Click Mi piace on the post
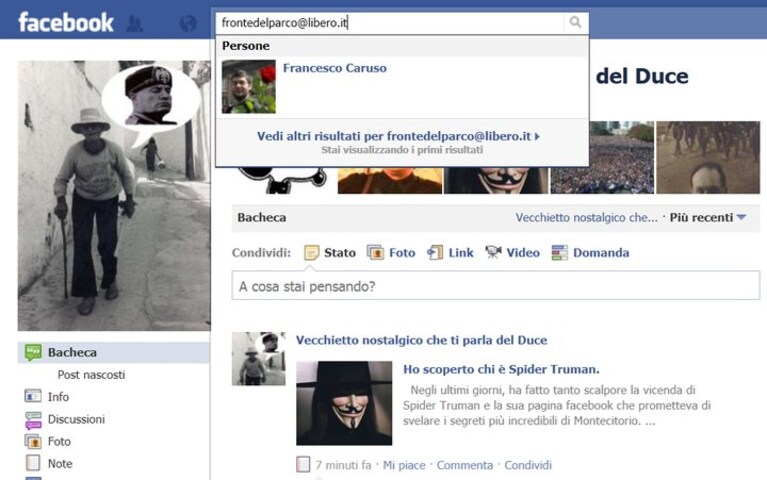 pos(404,465)
